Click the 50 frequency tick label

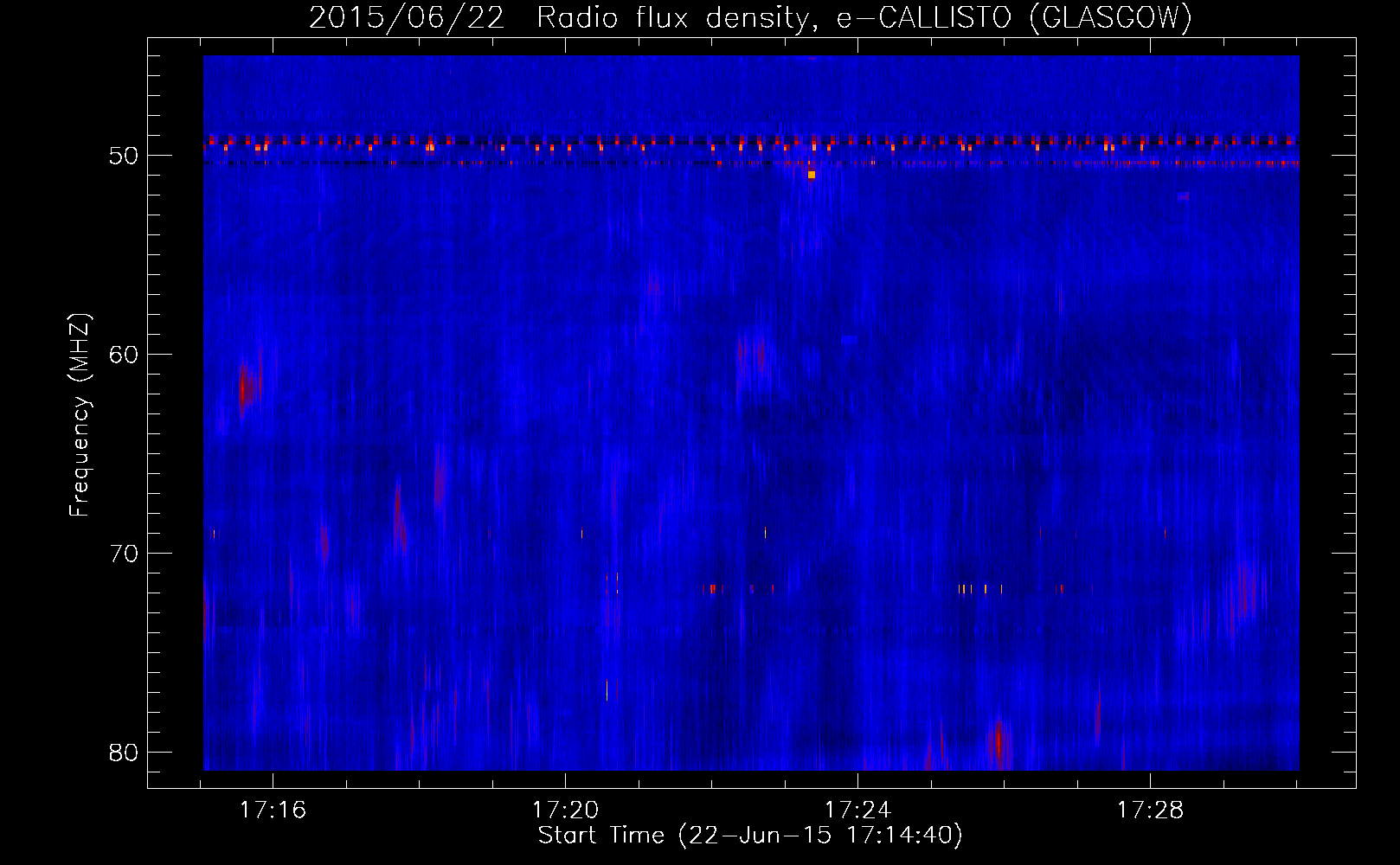point(124,156)
